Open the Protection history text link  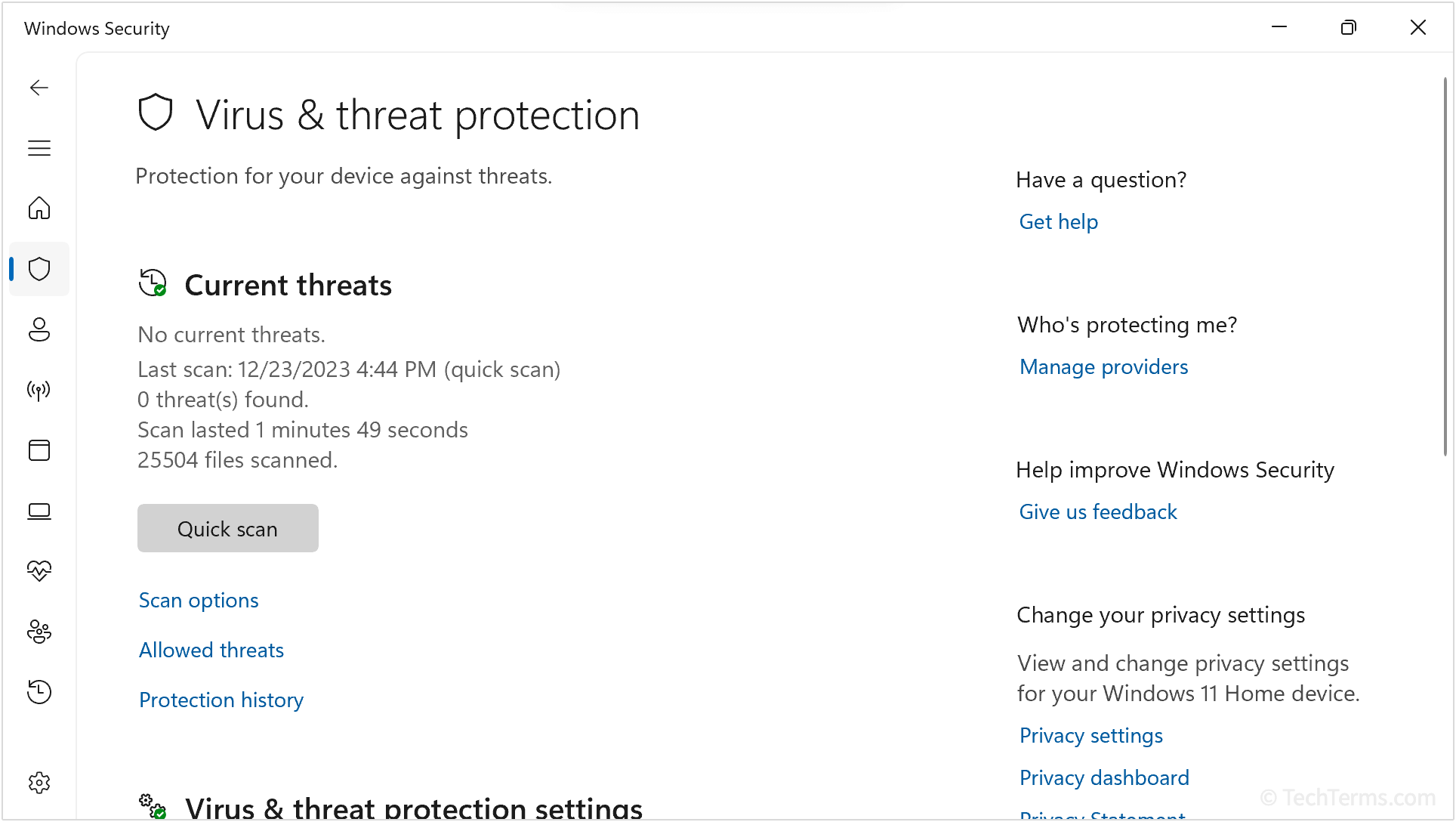221,700
